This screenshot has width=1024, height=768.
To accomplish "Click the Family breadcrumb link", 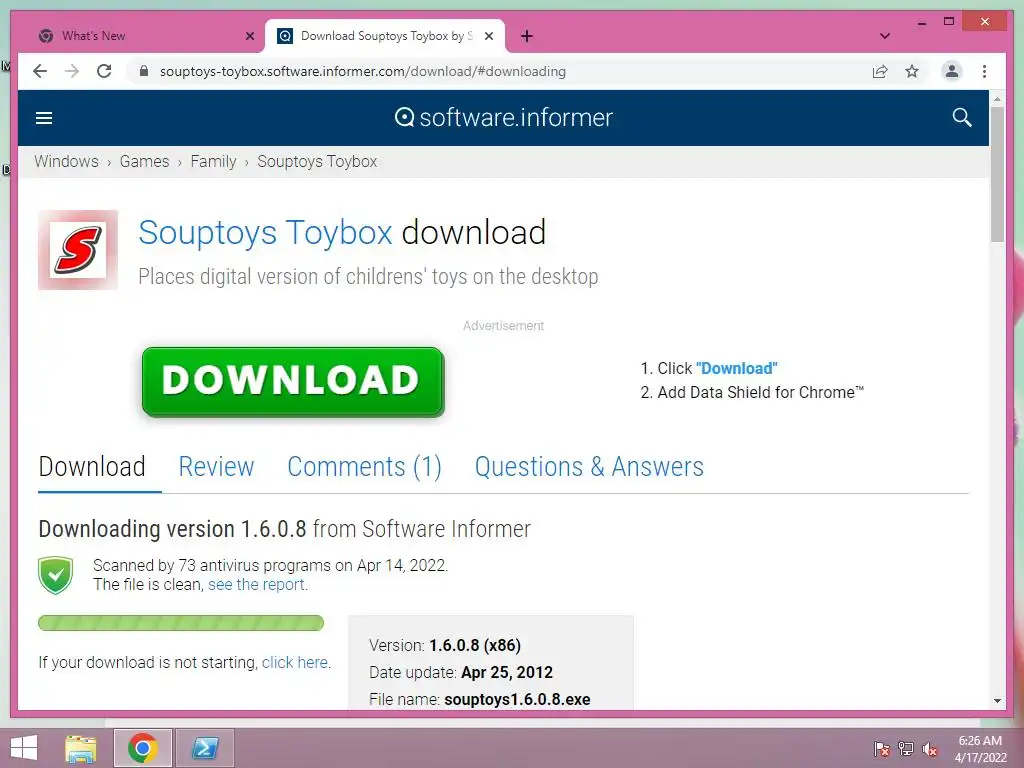I will 214,161.
